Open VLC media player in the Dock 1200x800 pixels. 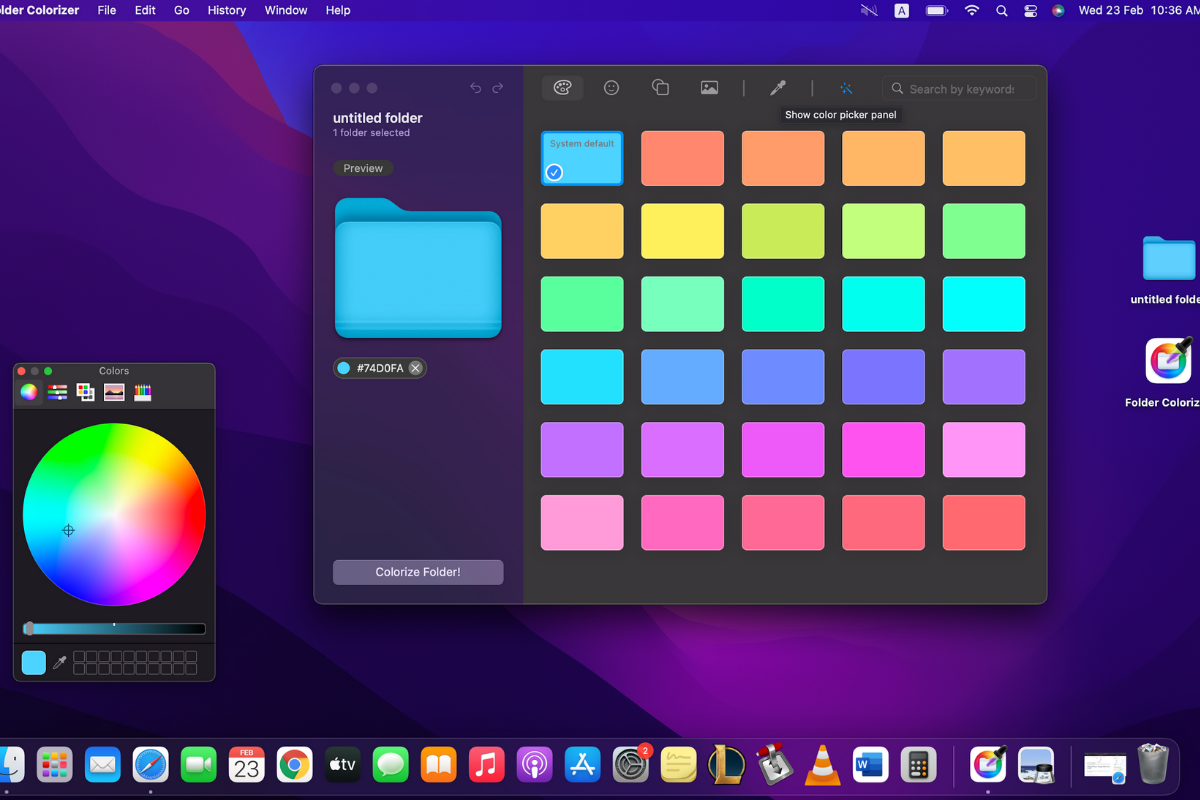pos(823,765)
